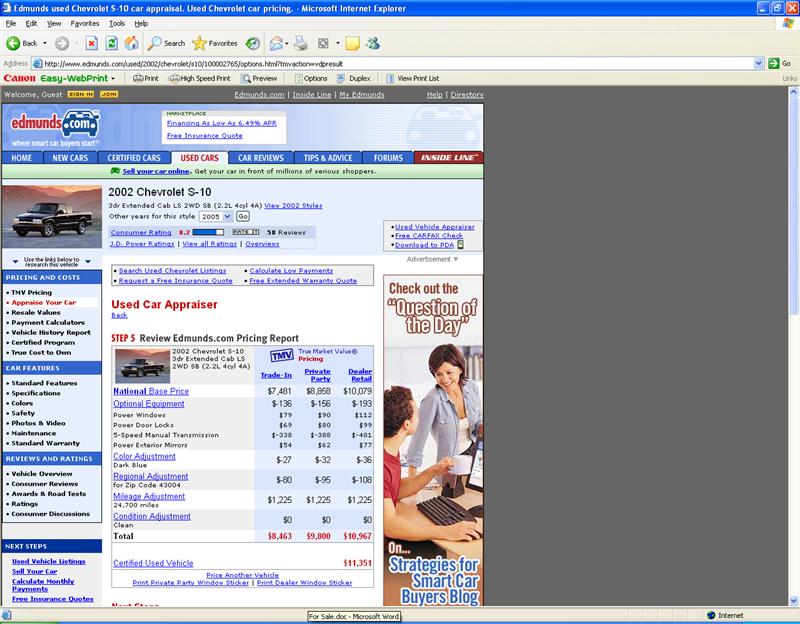
Task: Switch to the TIPS & ADVICE tab
Action: [328, 158]
